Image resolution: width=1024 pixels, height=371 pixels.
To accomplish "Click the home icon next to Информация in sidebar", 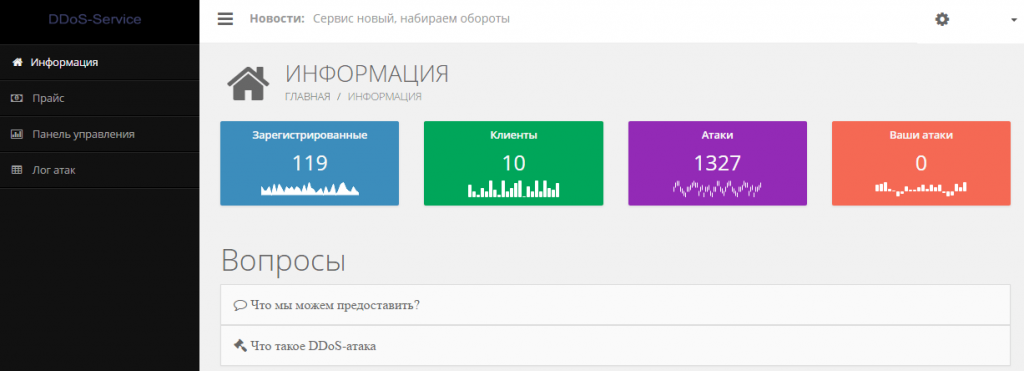I will [x=18, y=63].
